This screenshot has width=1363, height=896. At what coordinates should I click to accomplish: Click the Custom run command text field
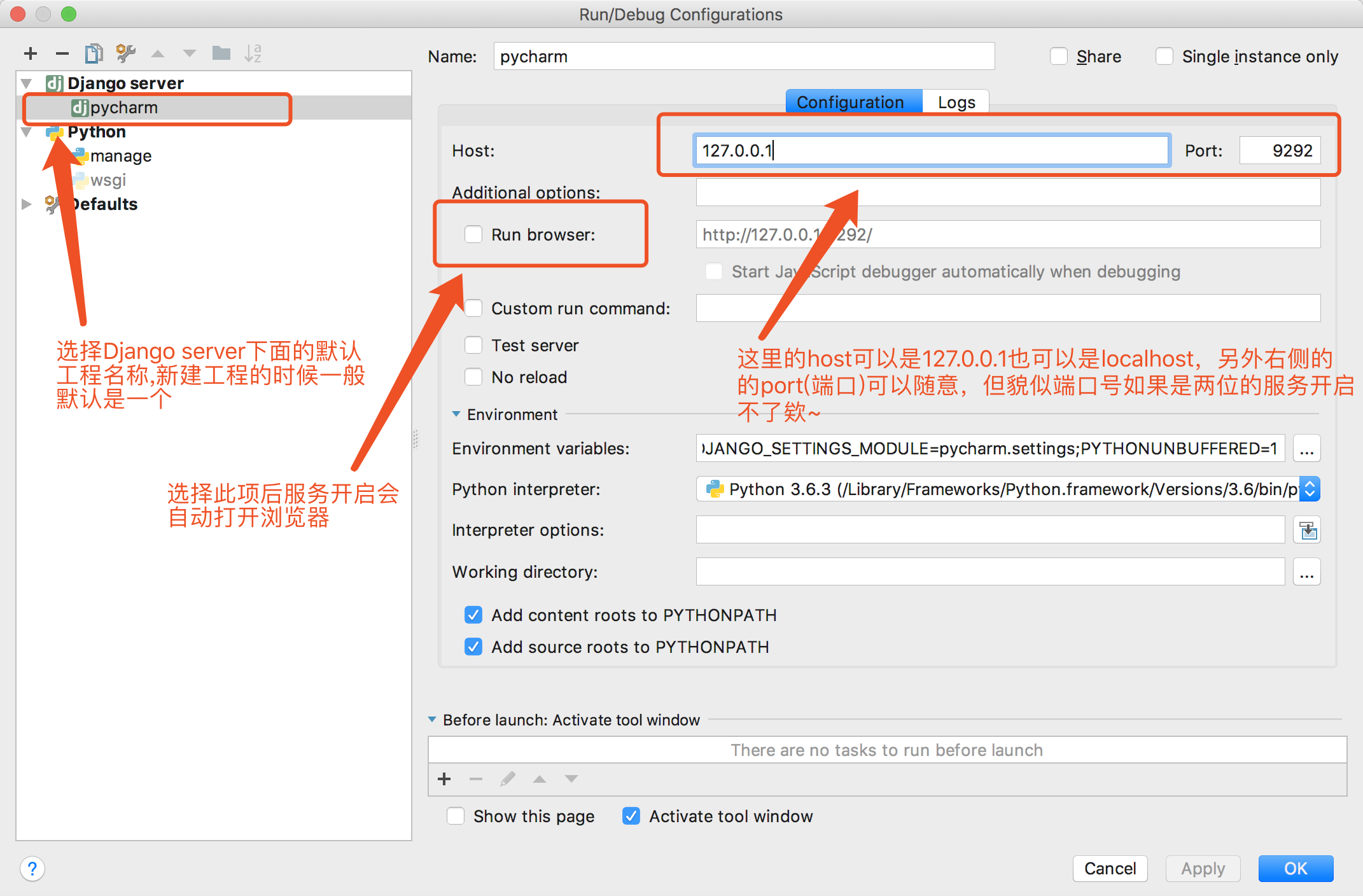(1009, 309)
